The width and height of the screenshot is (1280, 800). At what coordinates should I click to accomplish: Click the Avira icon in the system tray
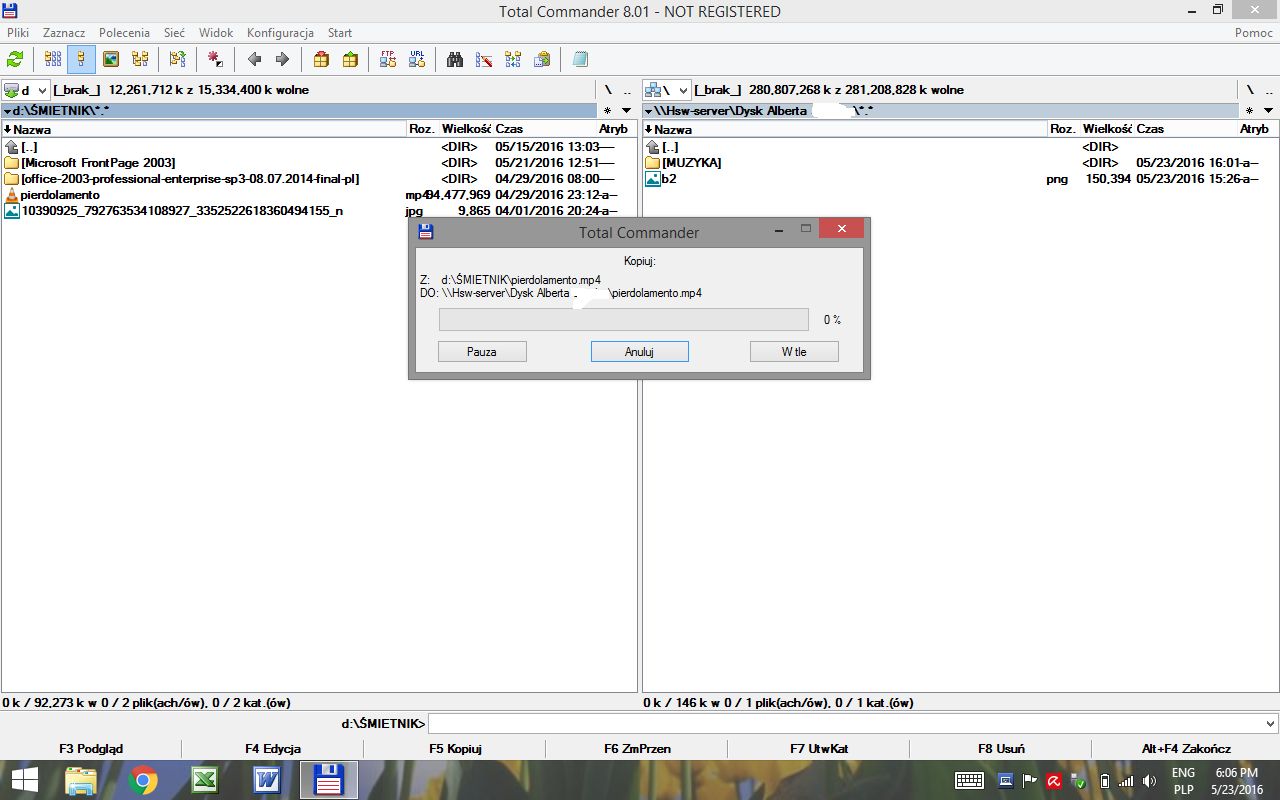[x=1054, y=780]
